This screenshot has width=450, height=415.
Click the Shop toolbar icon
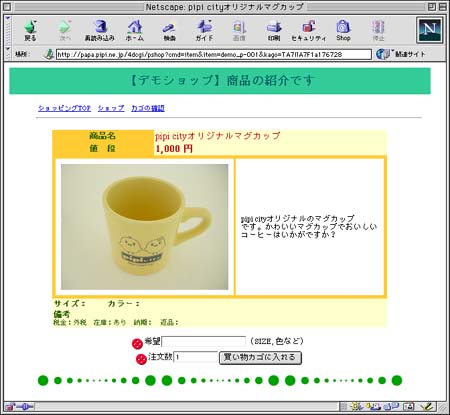pos(343,31)
